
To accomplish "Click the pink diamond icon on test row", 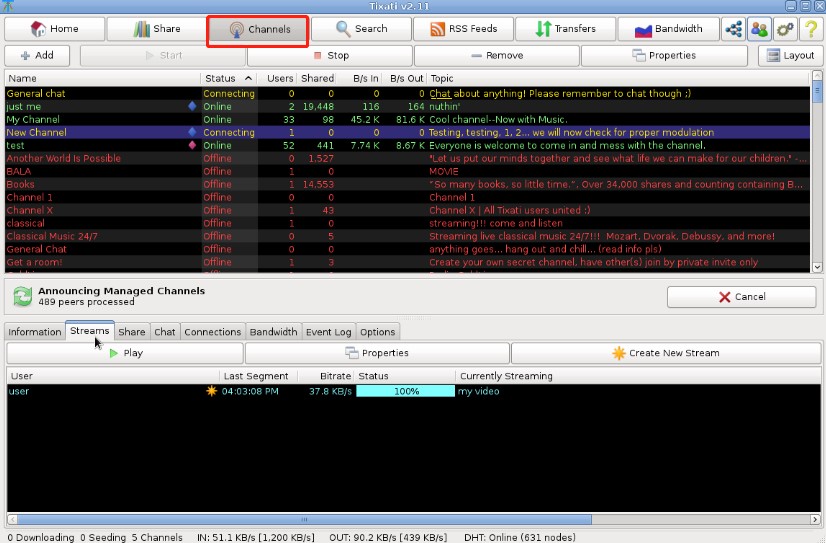I will [x=192, y=145].
